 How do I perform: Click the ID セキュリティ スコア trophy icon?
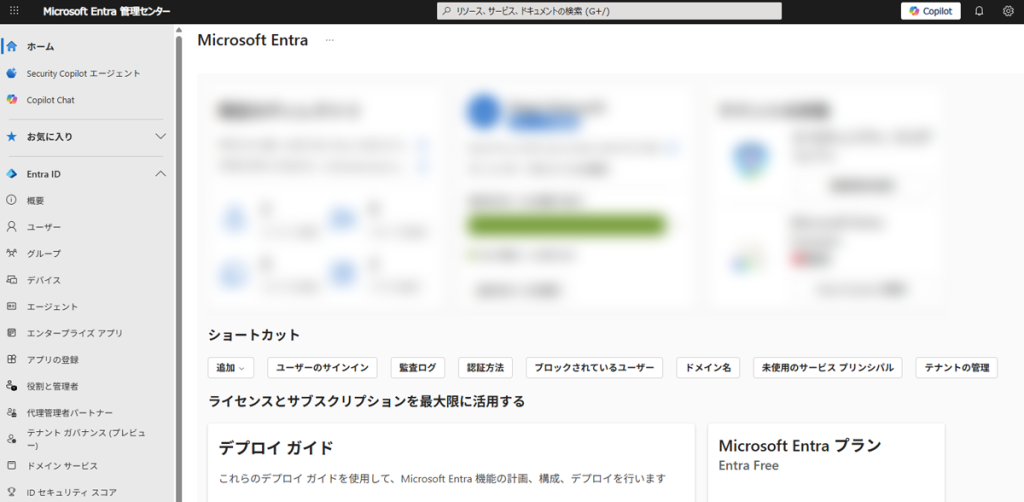coord(12,492)
